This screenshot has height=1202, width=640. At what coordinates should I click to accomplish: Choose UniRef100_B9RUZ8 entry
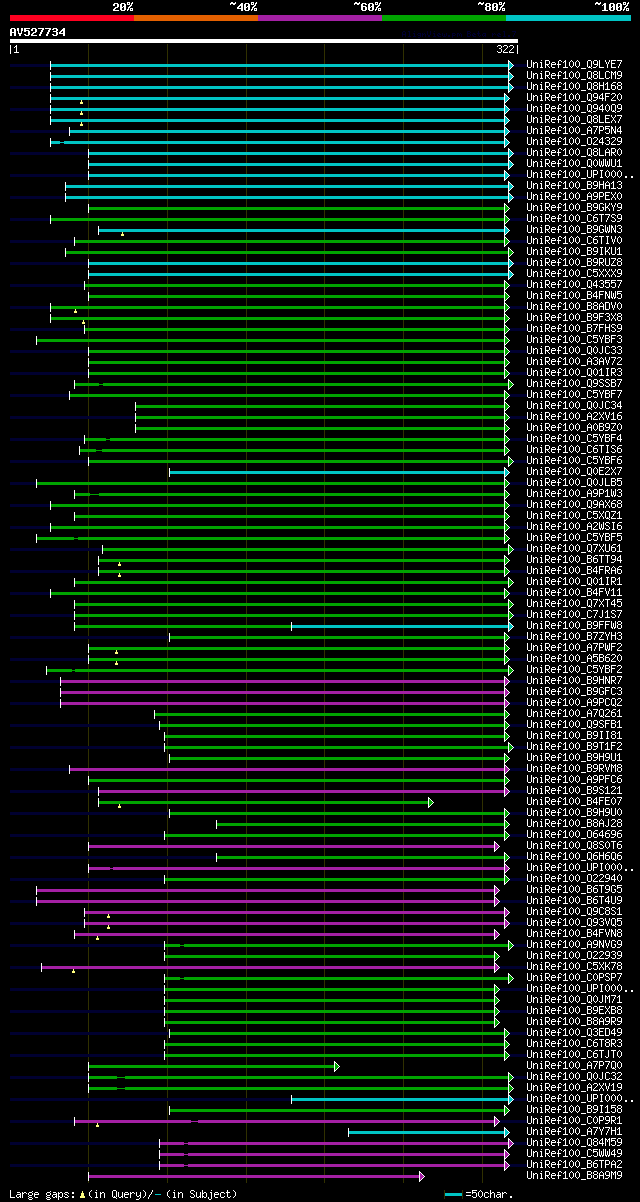coord(574,262)
